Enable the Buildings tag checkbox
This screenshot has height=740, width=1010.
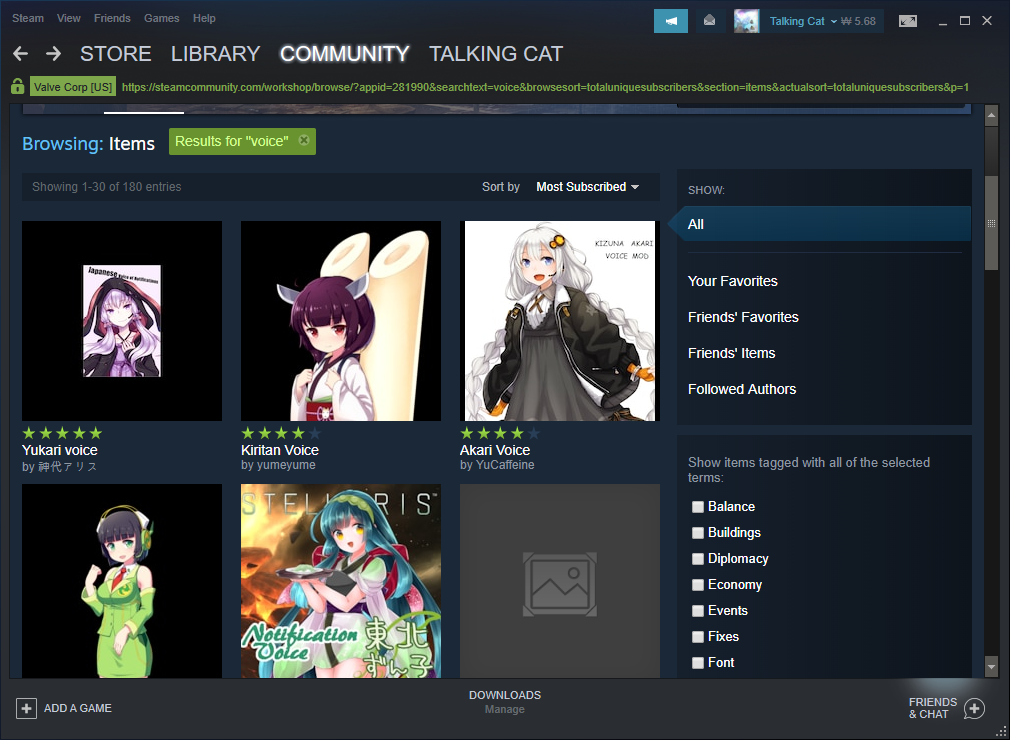[698, 533]
